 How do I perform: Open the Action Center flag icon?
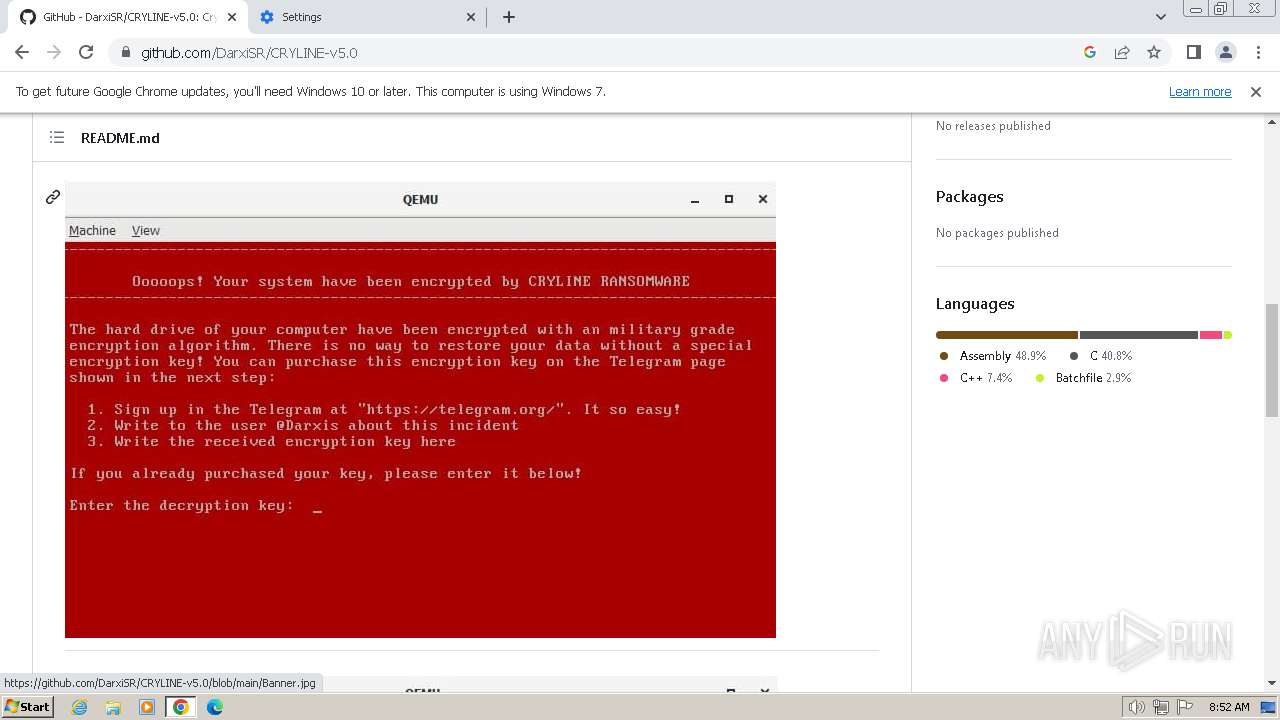pyautogui.click(x=1184, y=707)
